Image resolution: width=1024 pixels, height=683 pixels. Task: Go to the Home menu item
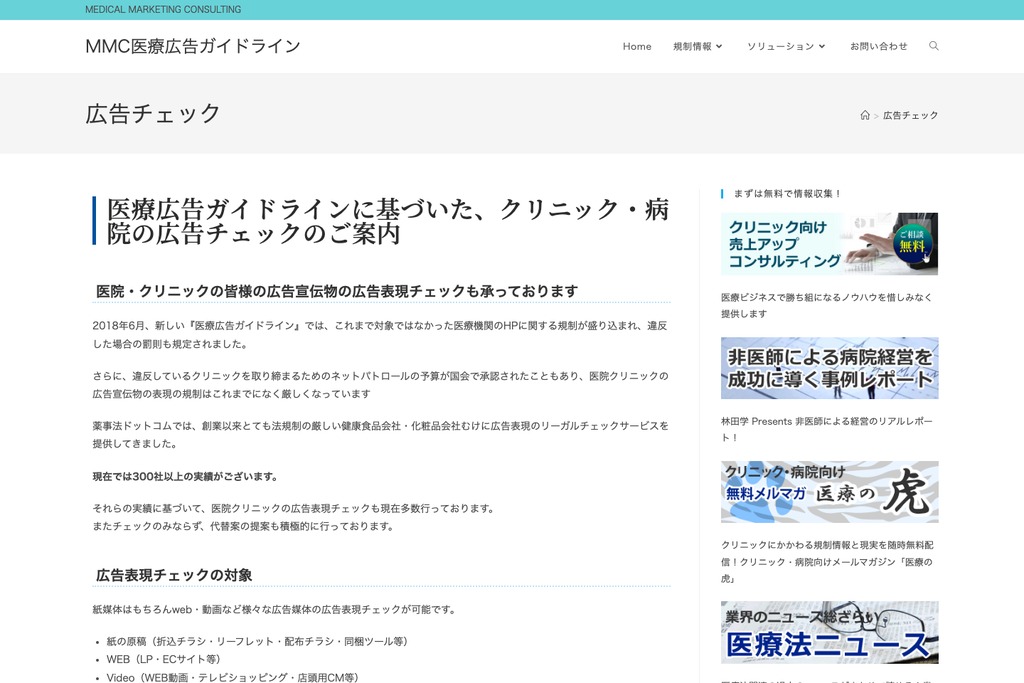[637, 46]
